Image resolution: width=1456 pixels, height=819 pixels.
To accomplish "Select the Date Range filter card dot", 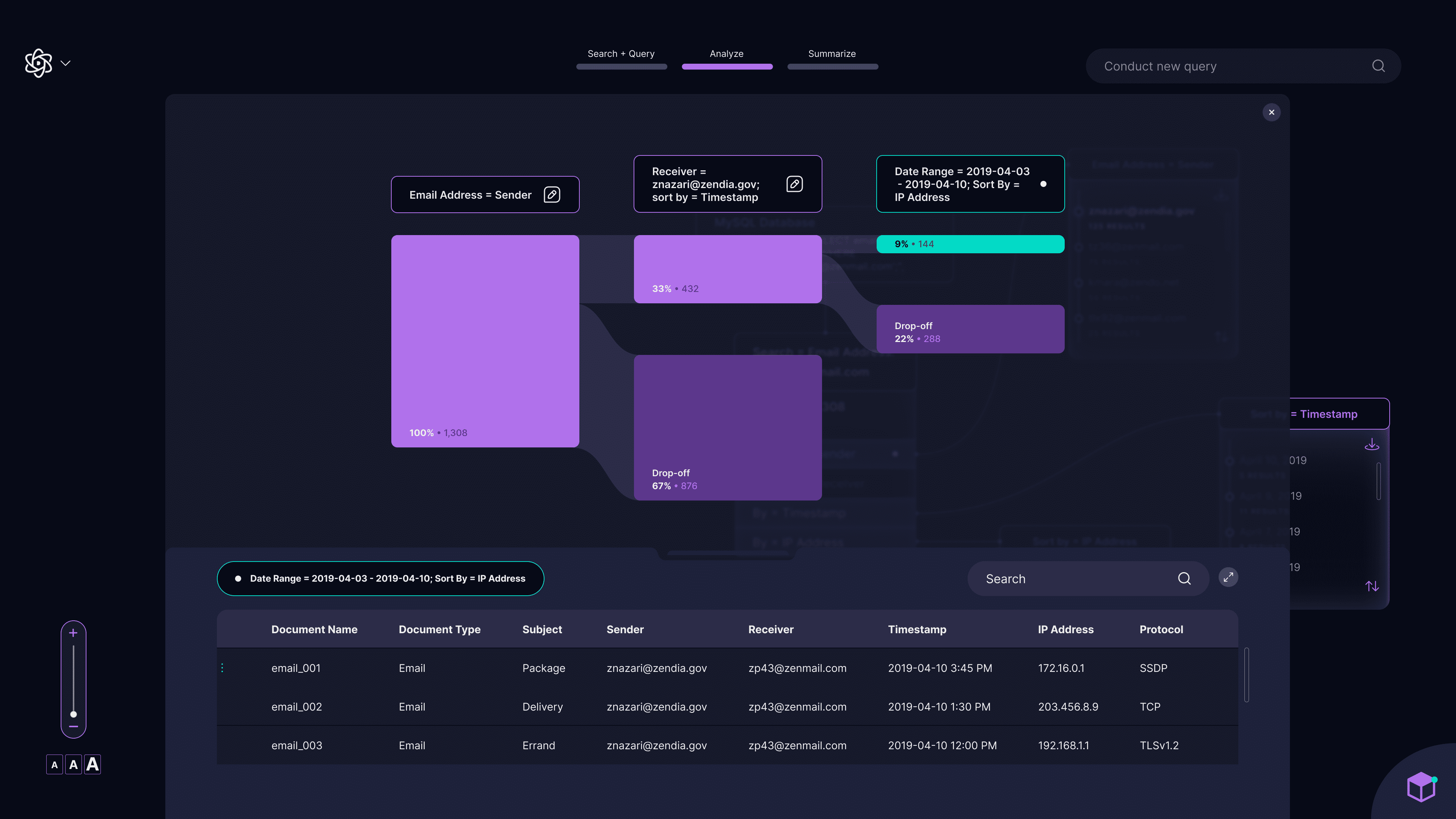I will 1043,184.
